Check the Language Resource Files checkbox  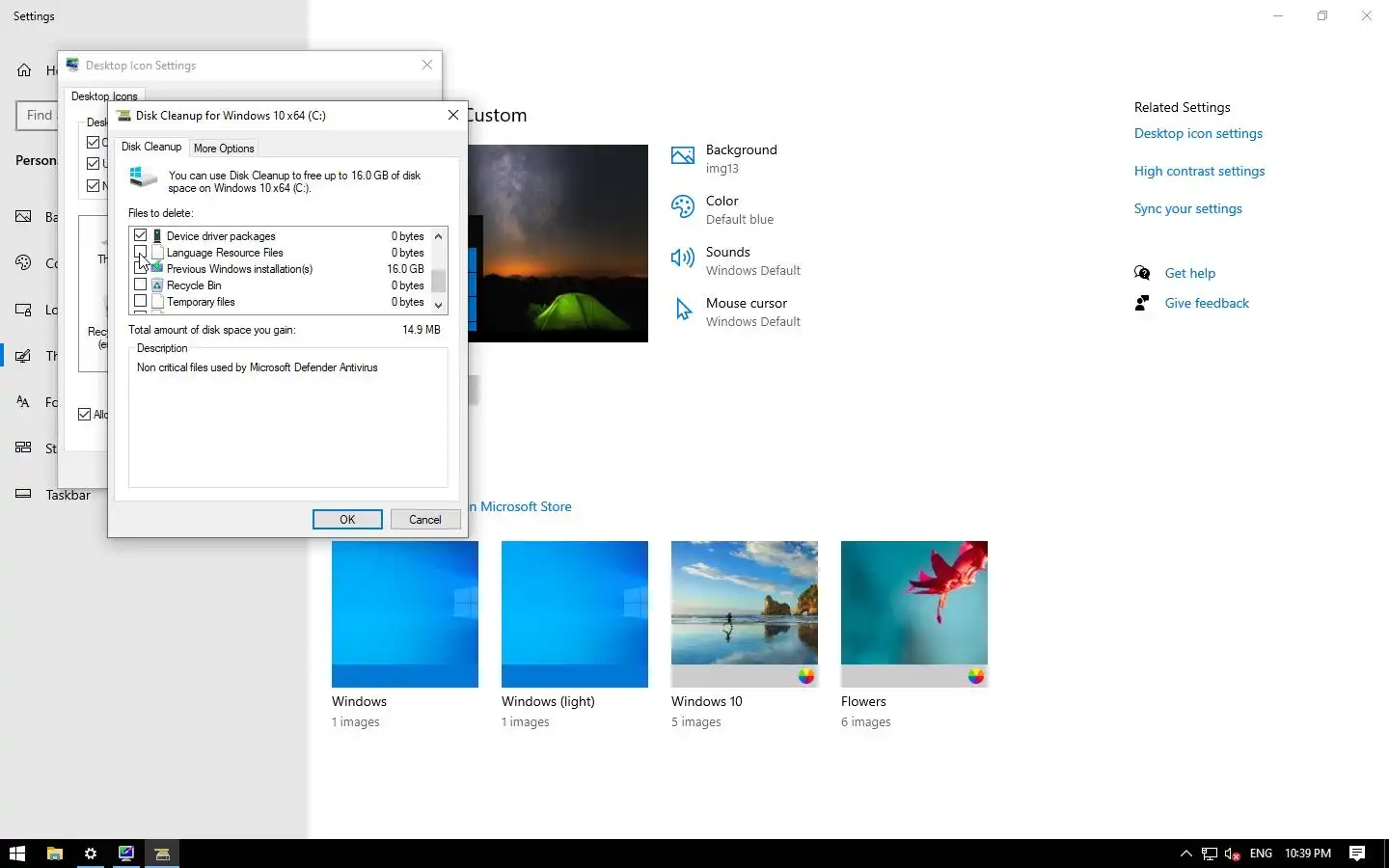tap(141, 253)
